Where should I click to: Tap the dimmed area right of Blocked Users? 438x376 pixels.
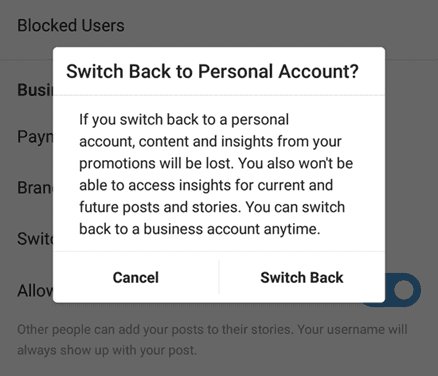coord(280,26)
